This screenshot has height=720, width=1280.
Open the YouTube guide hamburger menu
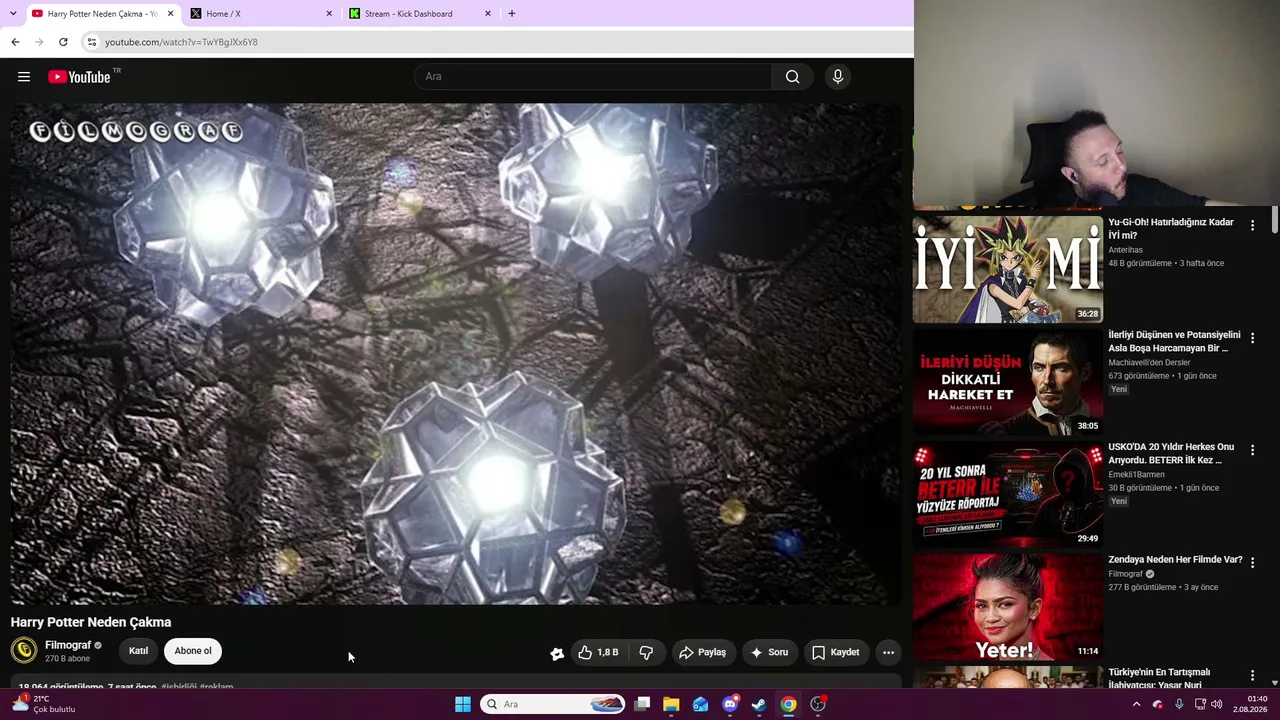coord(24,77)
